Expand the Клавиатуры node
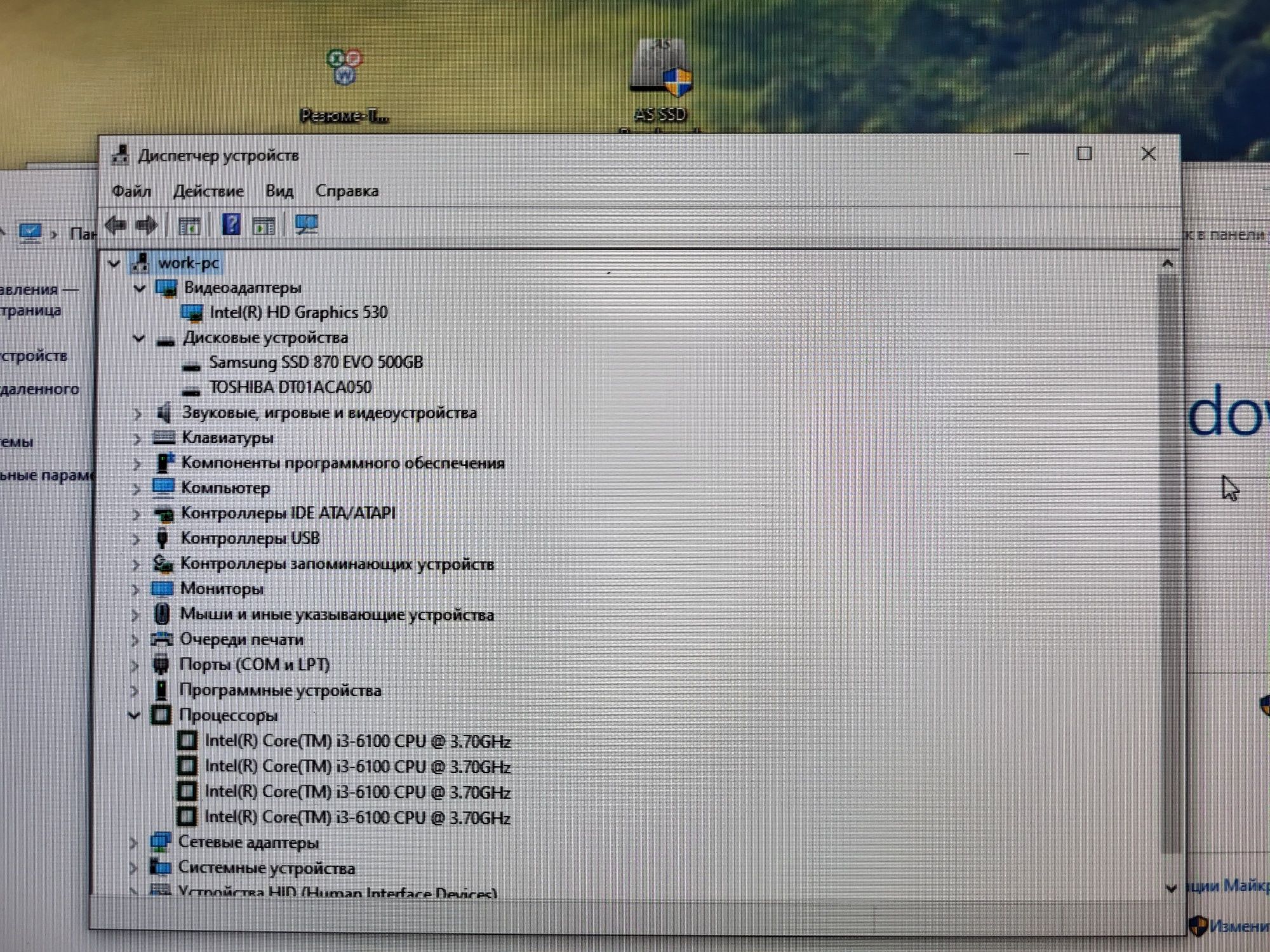 click(x=137, y=439)
